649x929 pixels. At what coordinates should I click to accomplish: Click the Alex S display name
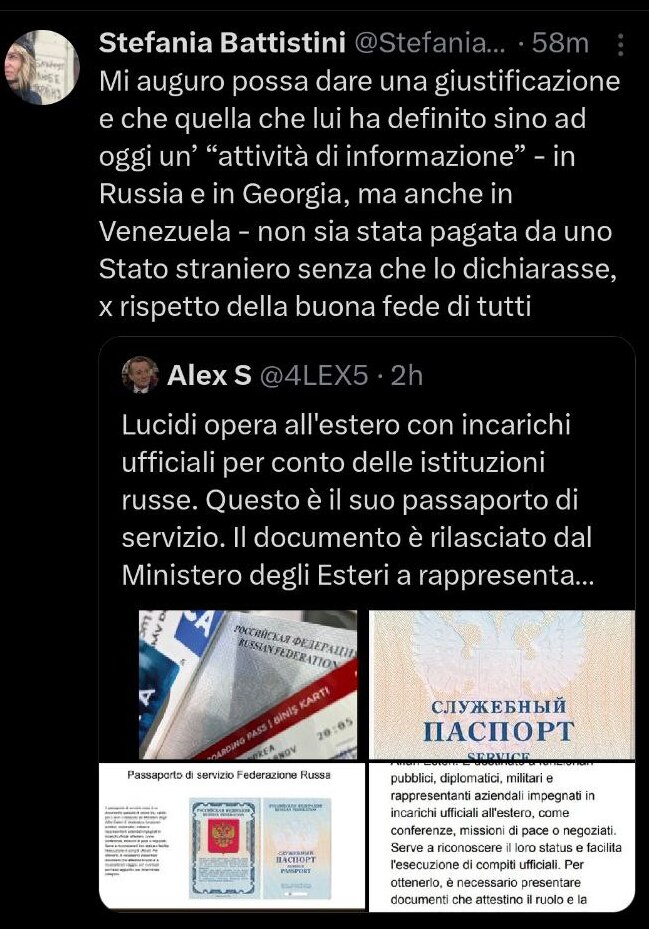[209, 375]
